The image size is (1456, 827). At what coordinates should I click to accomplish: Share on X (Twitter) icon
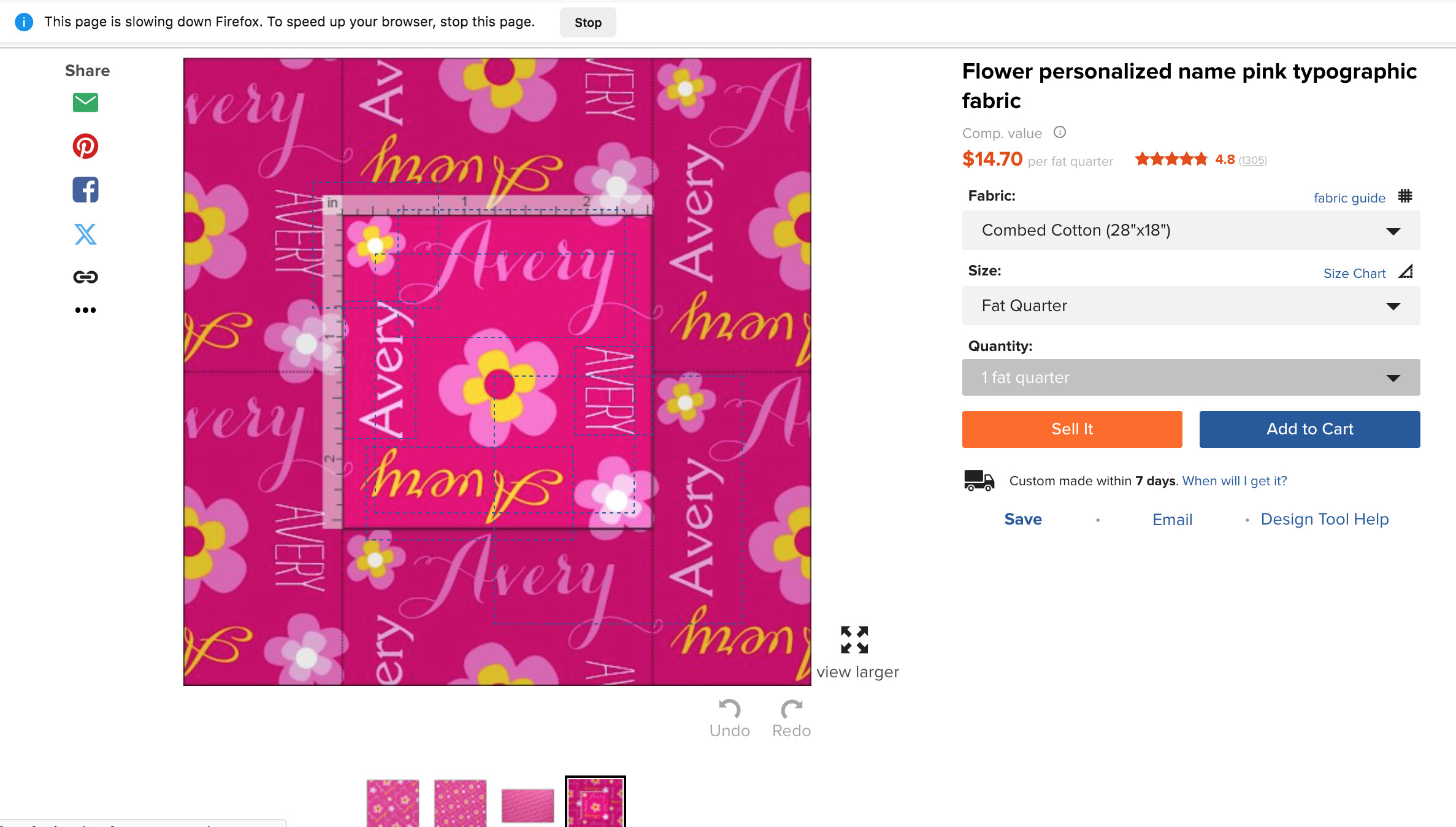click(85, 234)
